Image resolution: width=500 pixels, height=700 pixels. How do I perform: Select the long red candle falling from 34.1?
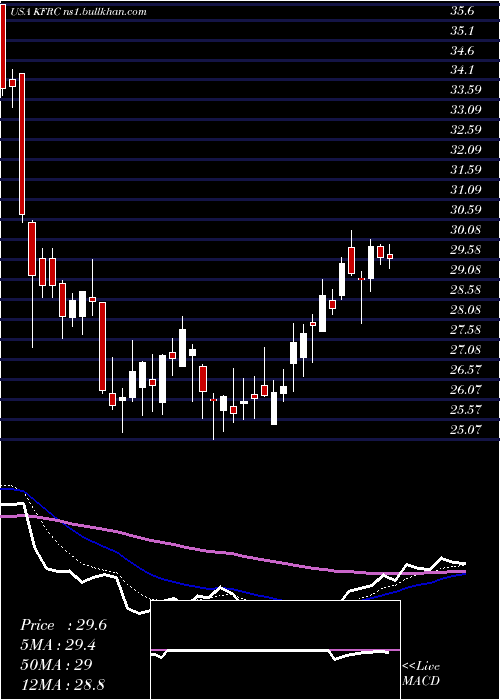pos(21,144)
